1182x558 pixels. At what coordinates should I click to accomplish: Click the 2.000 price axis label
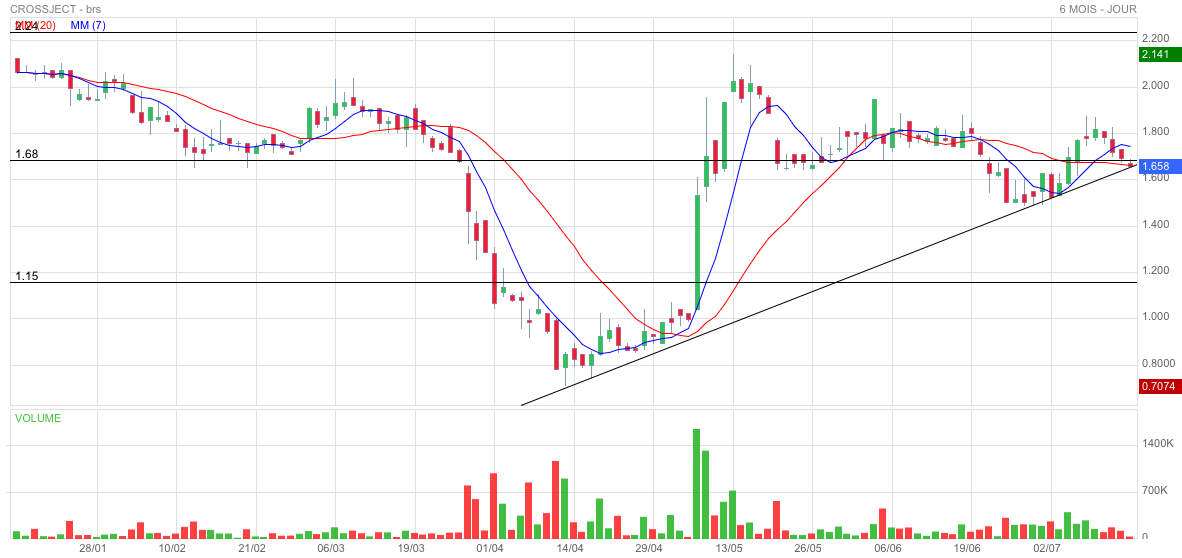1156,85
